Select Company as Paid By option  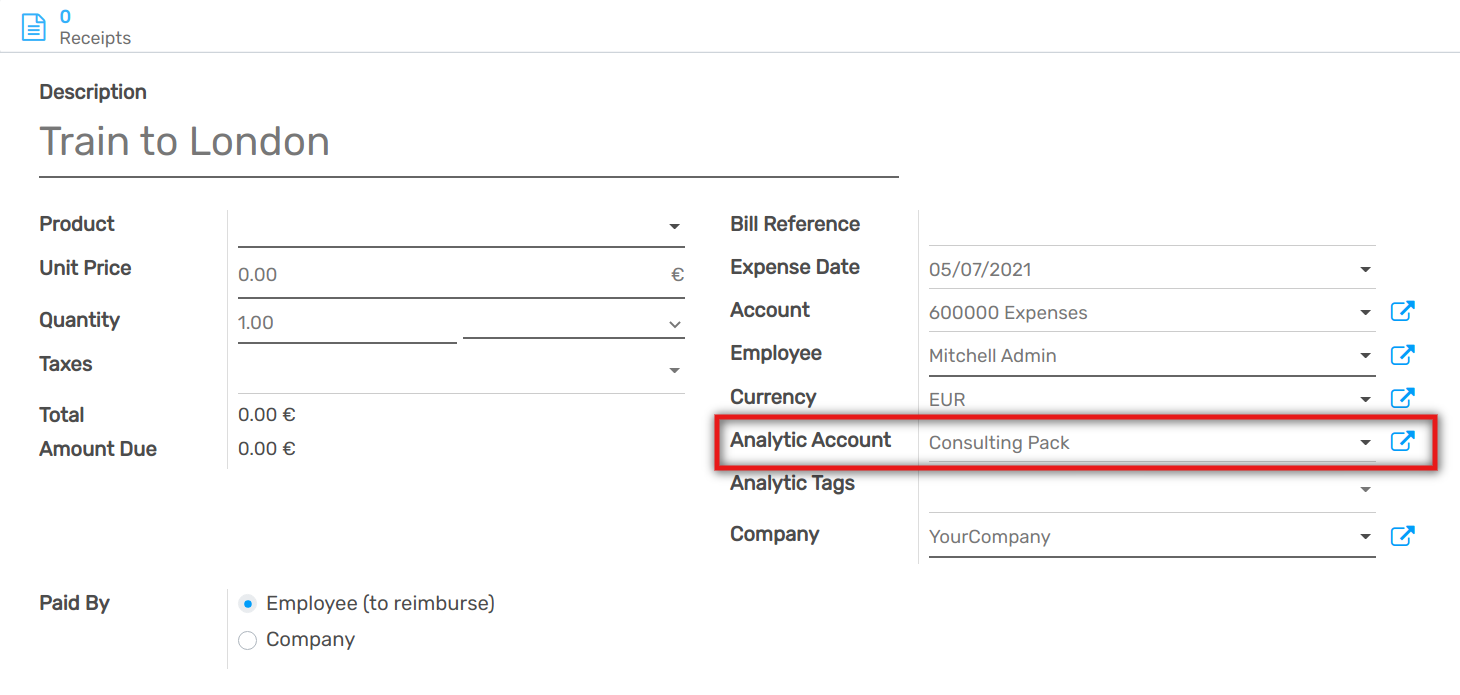point(248,640)
